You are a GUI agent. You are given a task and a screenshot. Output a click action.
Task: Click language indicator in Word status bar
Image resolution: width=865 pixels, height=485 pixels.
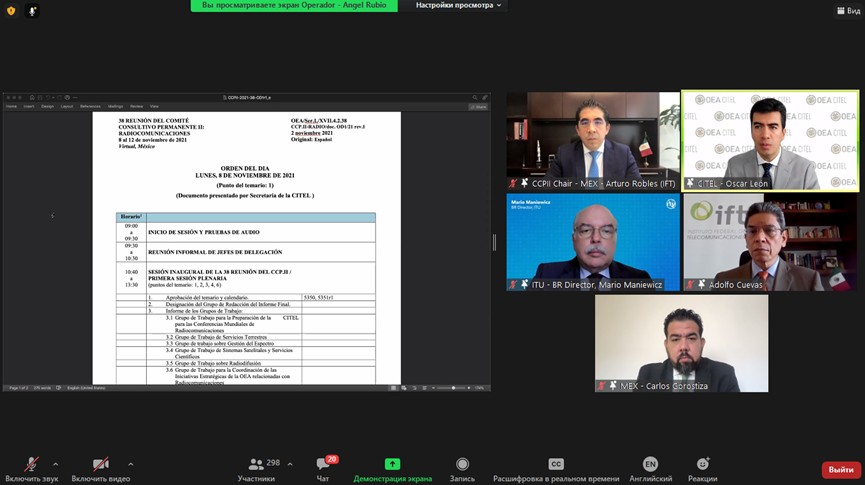(86, 388)
